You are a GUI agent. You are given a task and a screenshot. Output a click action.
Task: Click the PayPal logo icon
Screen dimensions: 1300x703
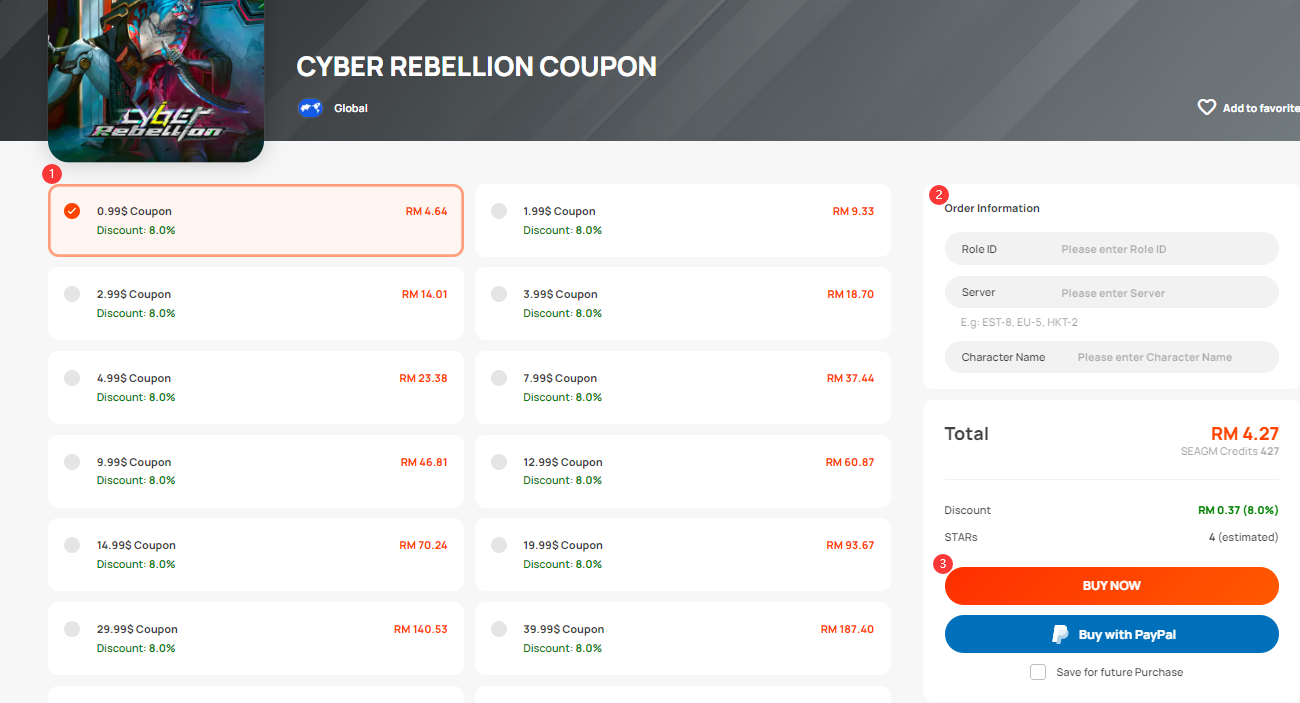[1060, 634]
